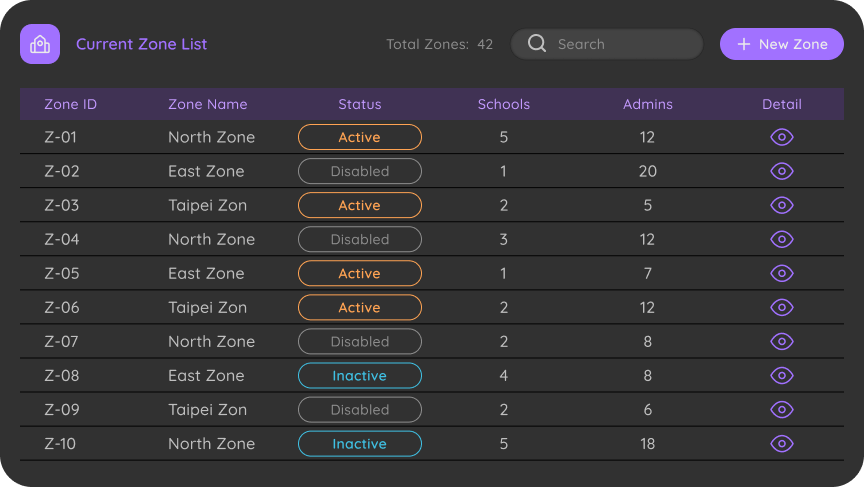Show details for zone Z-06
The width and height of the screenshot is (864, 487).
tap(781, 307)
